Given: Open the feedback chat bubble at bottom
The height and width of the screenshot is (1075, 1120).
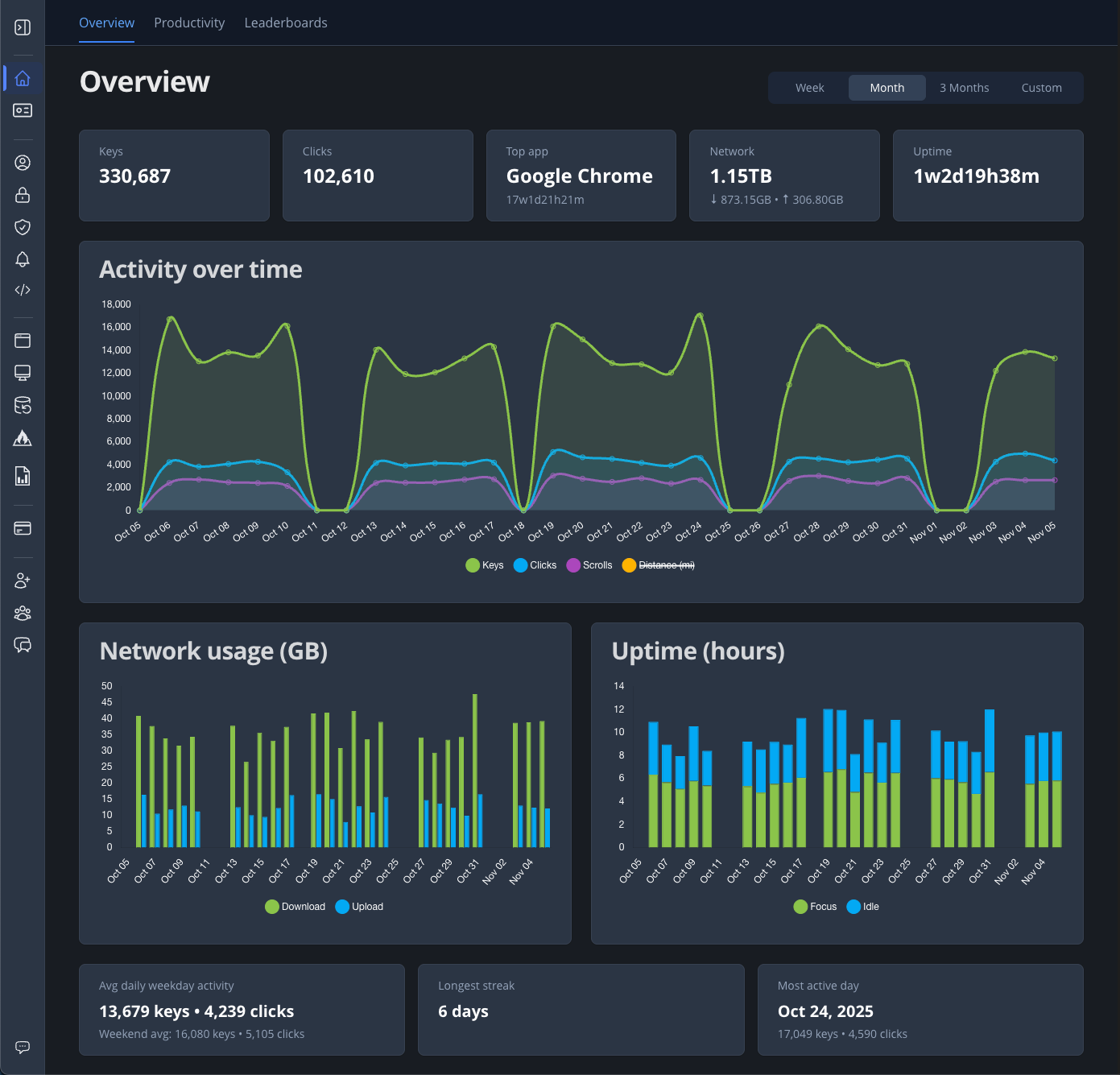Looking at the screenshot, I should (x=23, y=1047).
